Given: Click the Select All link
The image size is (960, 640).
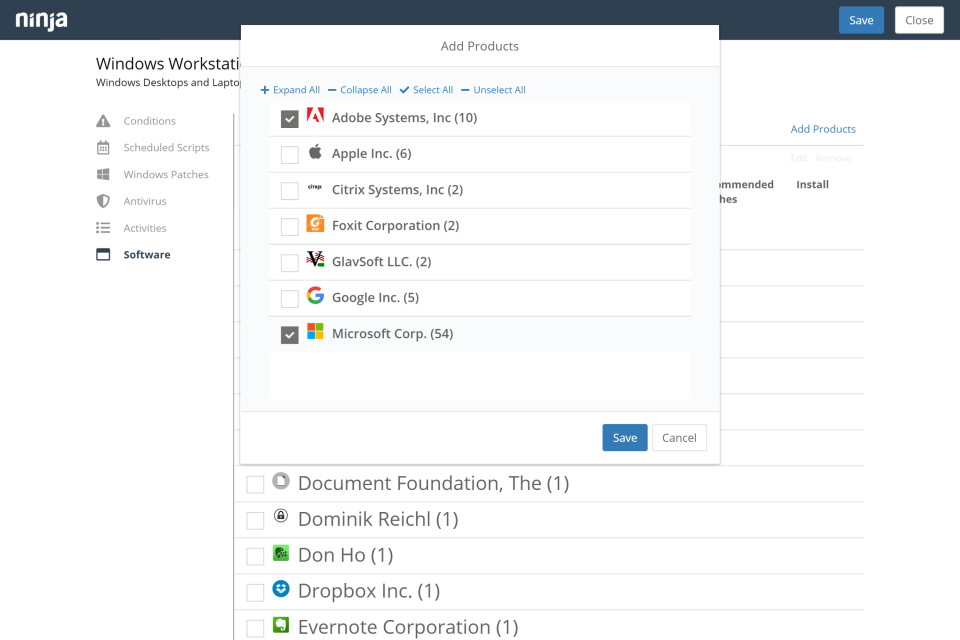Looking at the screenshot, I should [x=426, y=90].
